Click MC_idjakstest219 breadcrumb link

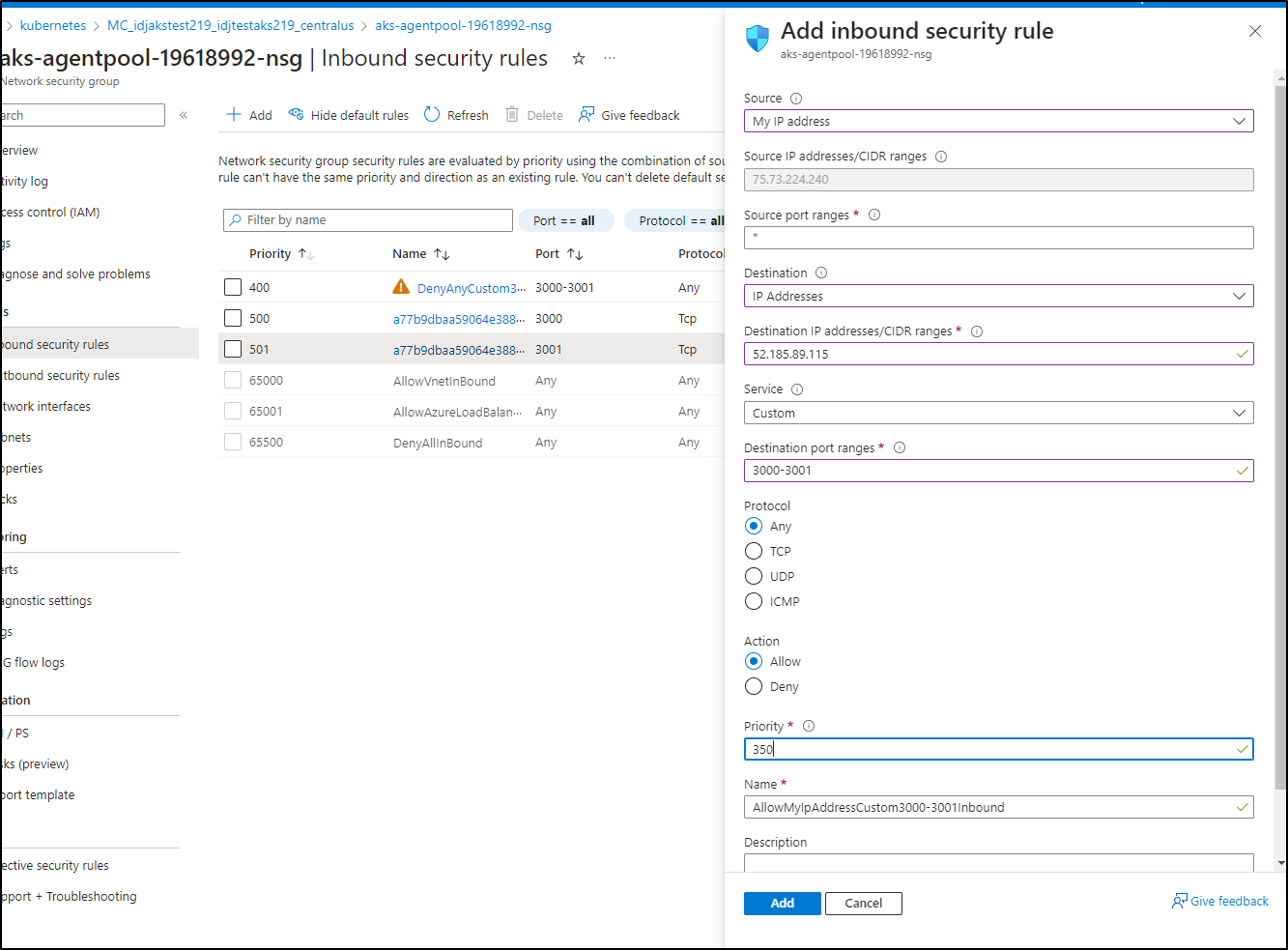coord(231,25)
